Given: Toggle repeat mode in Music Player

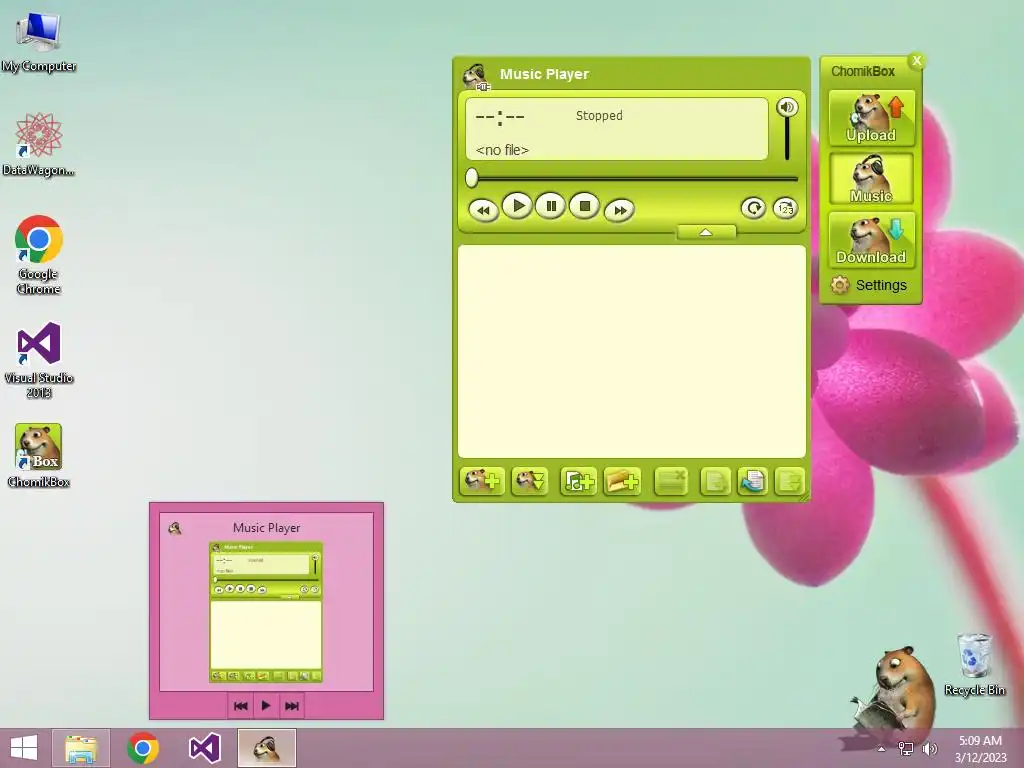Looking at the screenshot, I should point(753,208).
